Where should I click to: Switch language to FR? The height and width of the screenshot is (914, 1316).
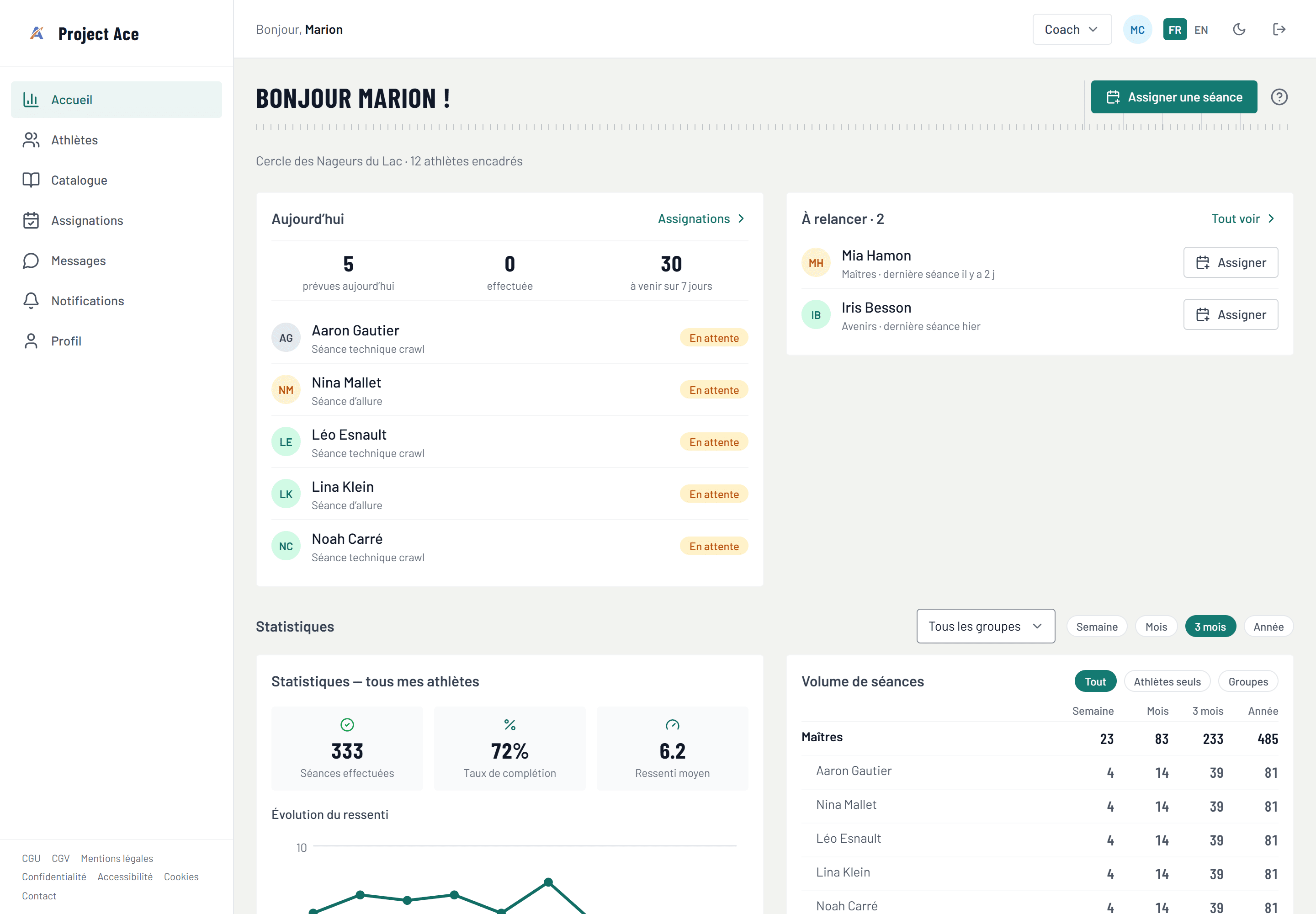coord(1175,29)
